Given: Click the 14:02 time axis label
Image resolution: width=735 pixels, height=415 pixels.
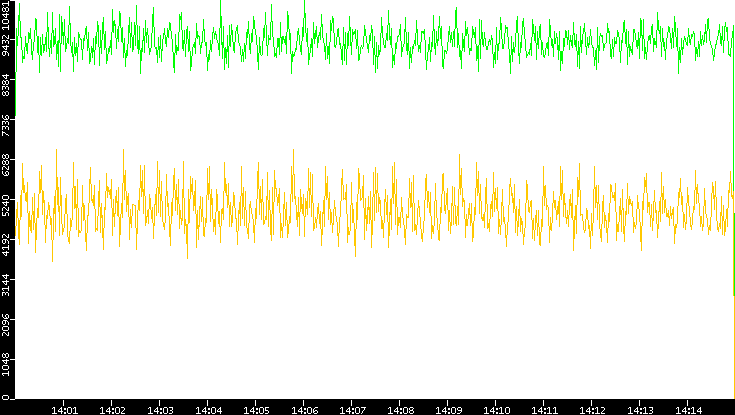Looking at the screenshot, I should (112, 411).
